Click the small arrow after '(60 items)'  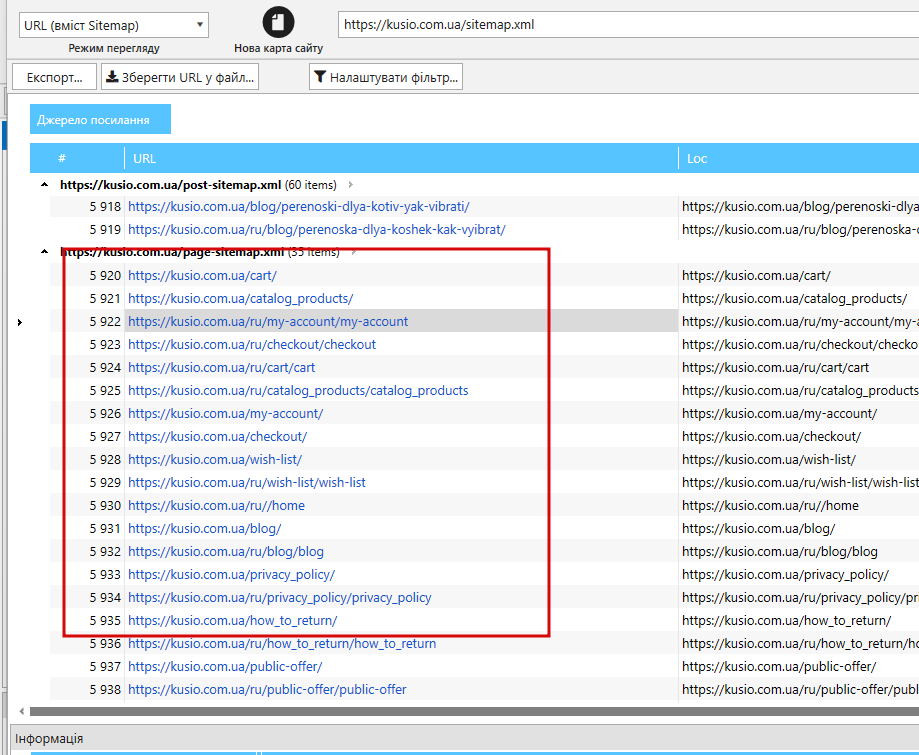point(350,185)
